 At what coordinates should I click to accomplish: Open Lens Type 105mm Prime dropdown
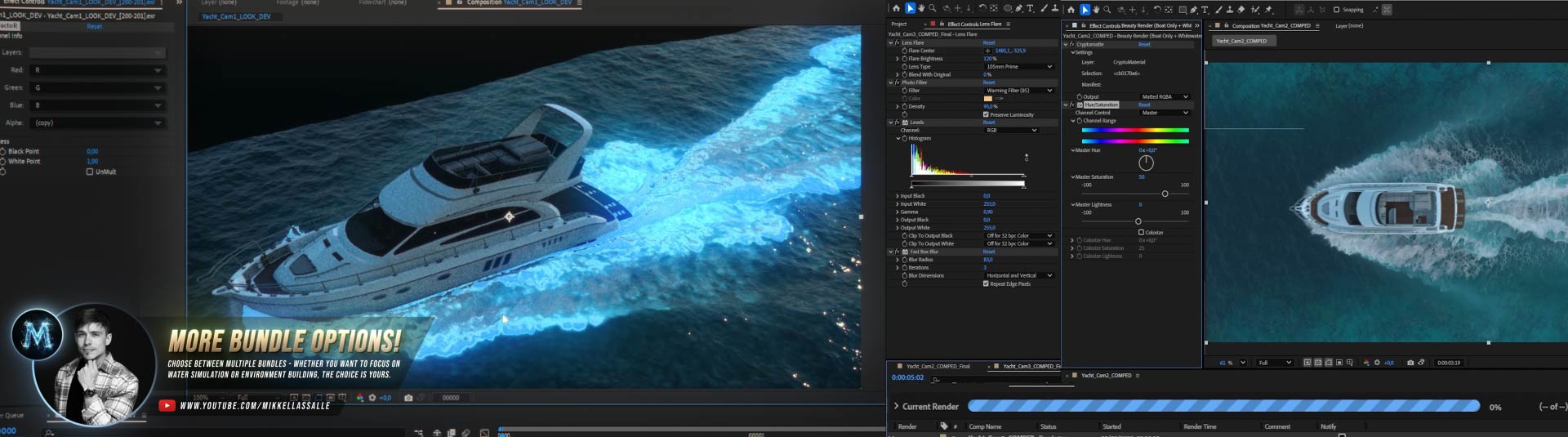click(1020, 67)
